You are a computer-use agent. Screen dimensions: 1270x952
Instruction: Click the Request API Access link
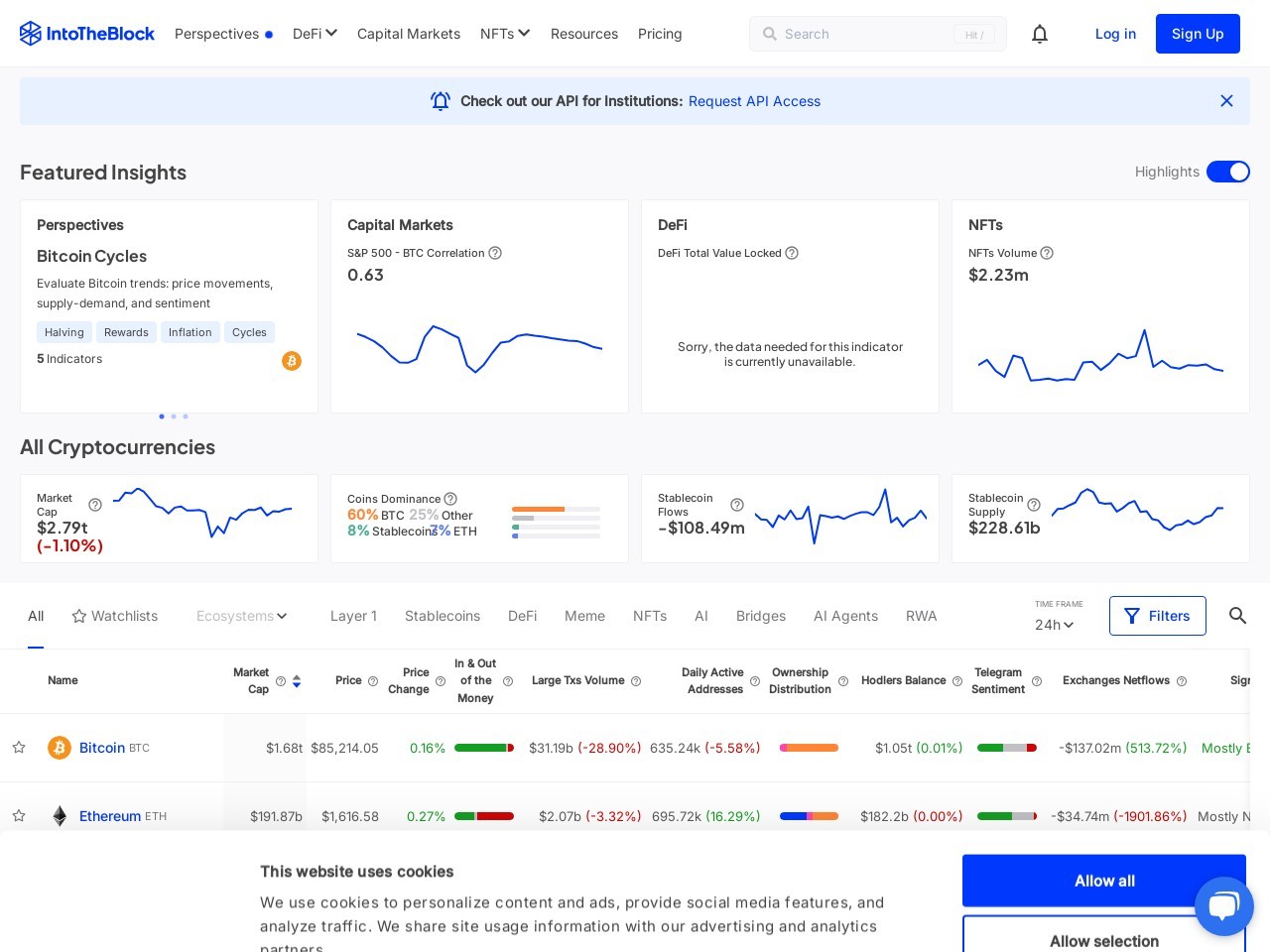(x=754, y=101)
